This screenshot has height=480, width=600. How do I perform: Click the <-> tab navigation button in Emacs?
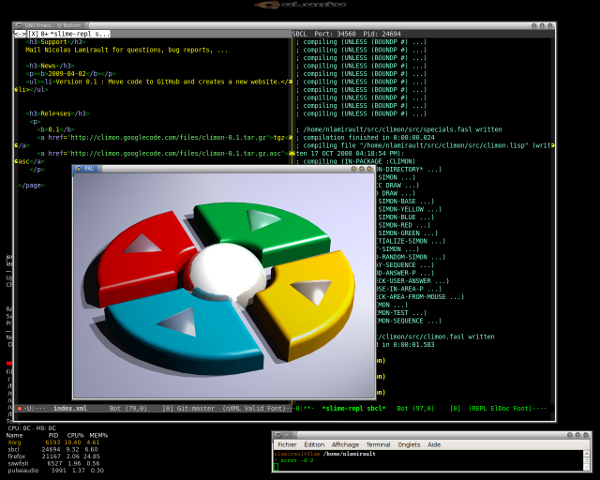[x=20, y=34]
